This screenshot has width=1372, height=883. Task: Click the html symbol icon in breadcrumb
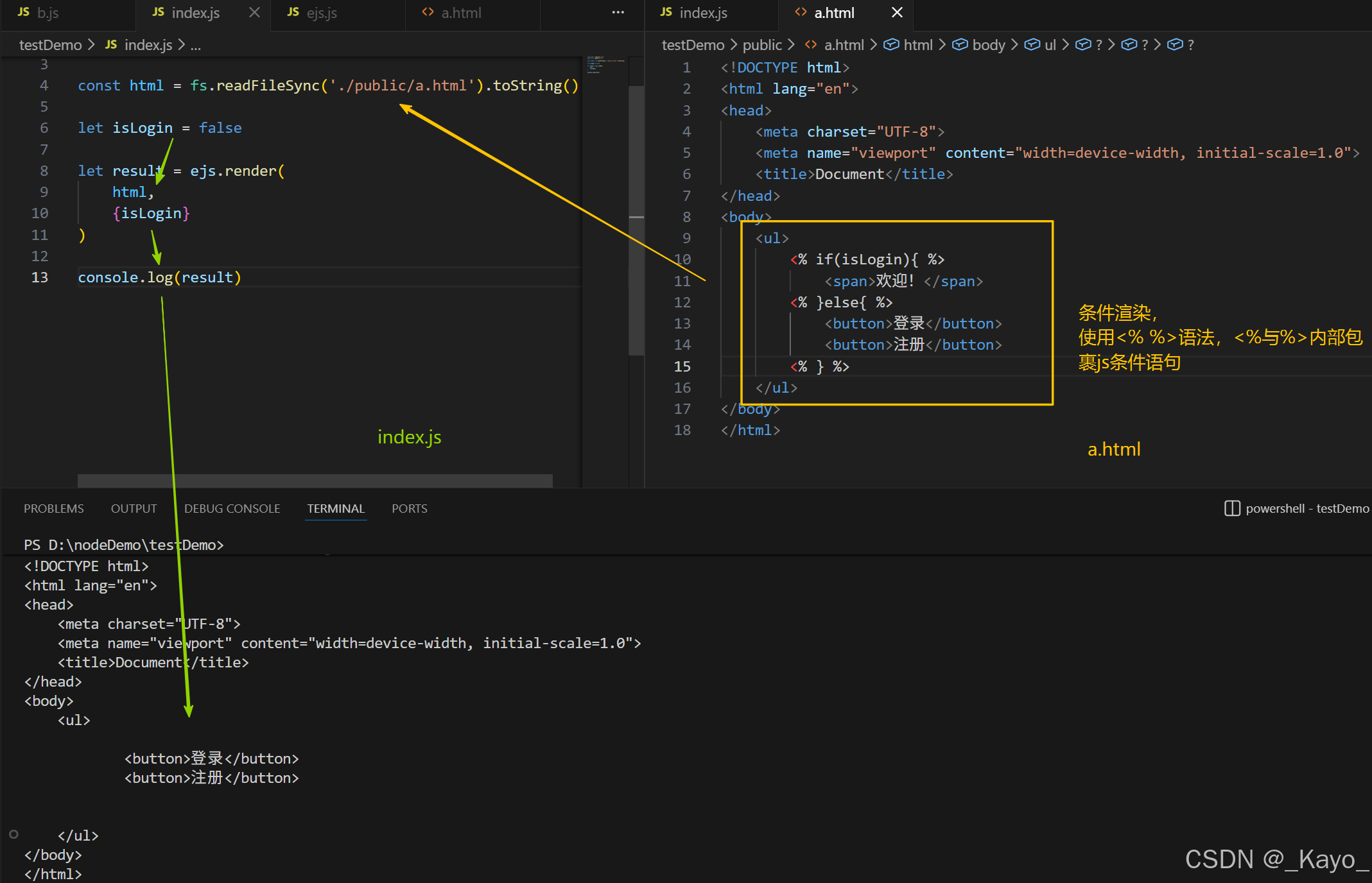coord(891,44)
